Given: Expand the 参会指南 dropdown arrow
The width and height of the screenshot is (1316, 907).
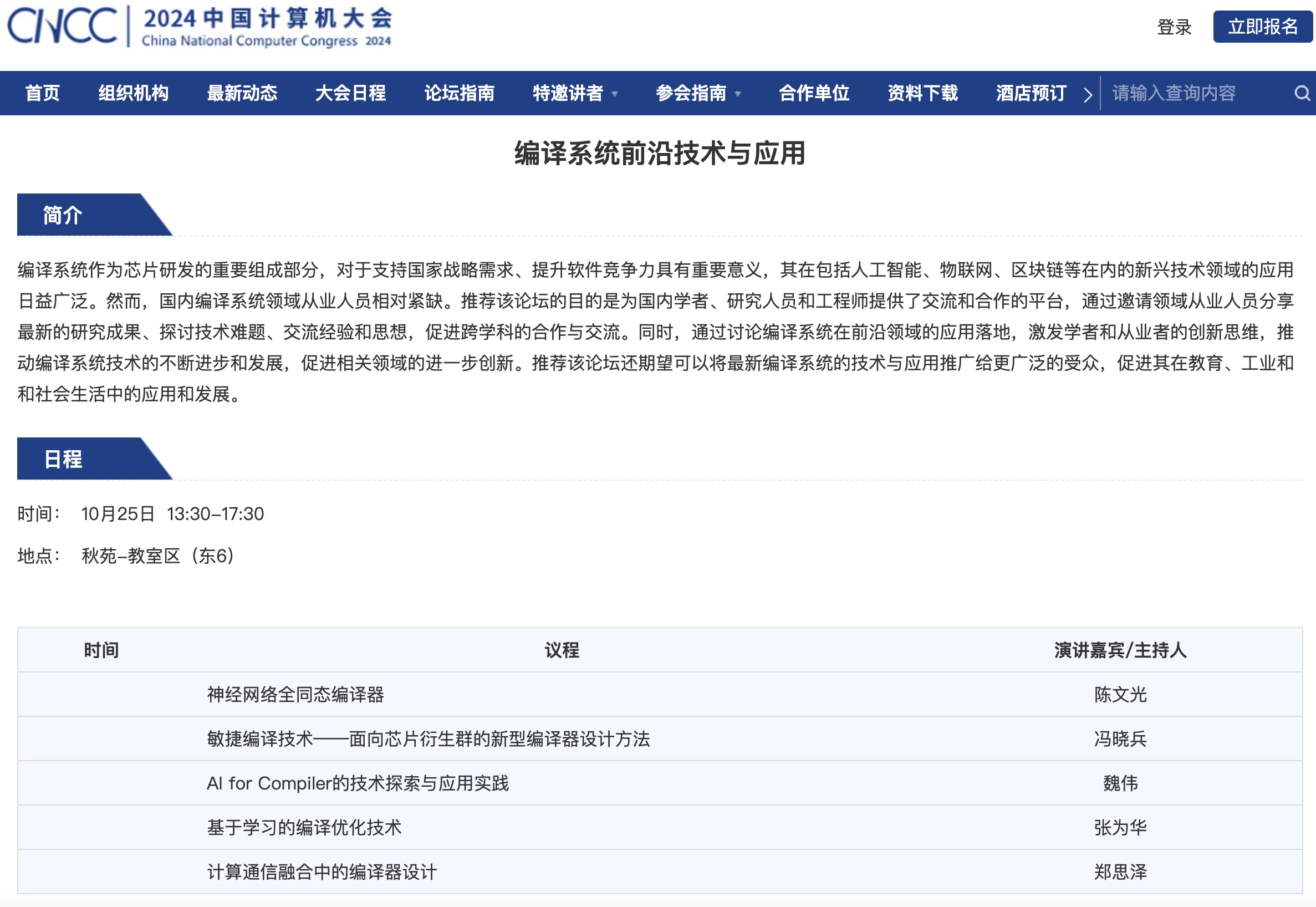Looking at the screenshot, I should click(x=738, y=94).
